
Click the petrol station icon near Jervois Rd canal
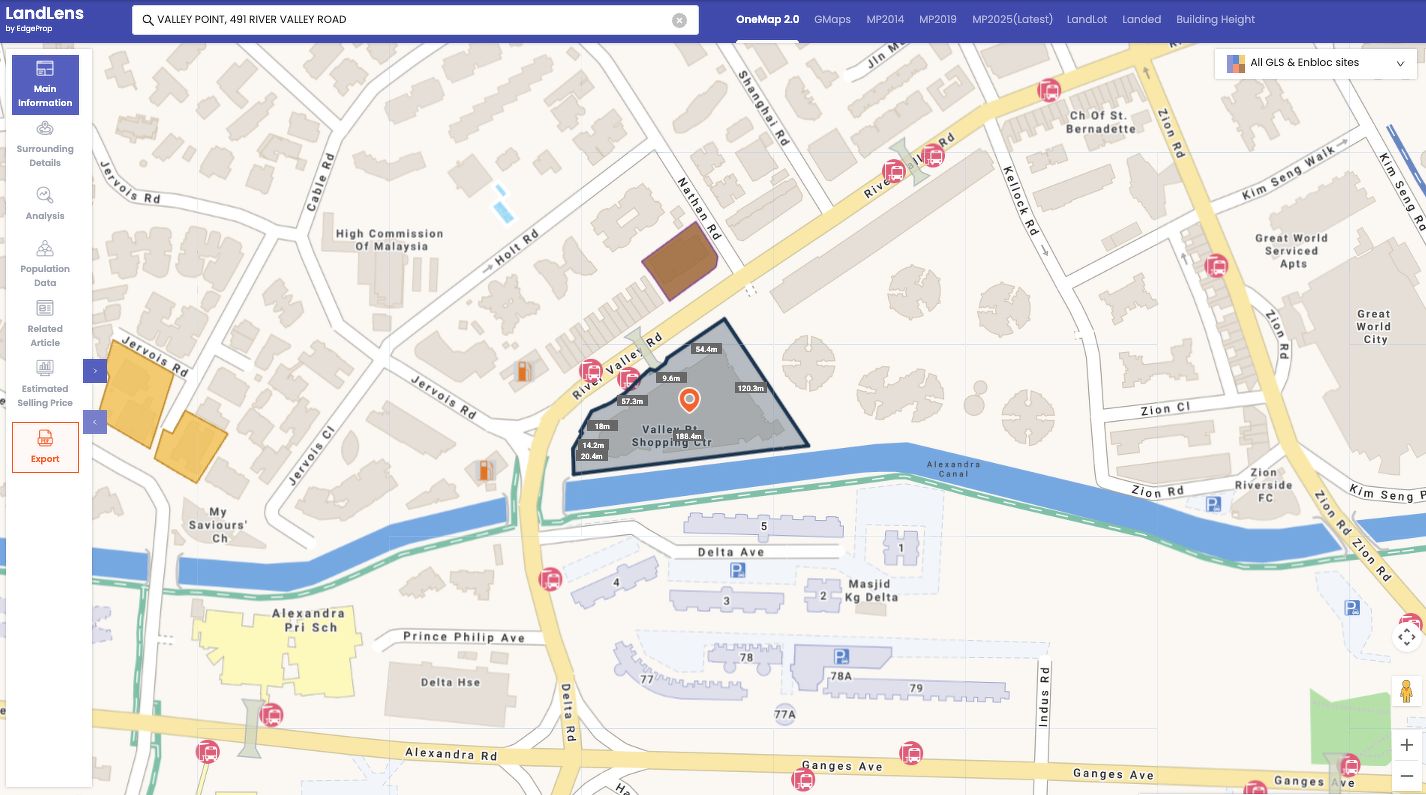(485, 469)
